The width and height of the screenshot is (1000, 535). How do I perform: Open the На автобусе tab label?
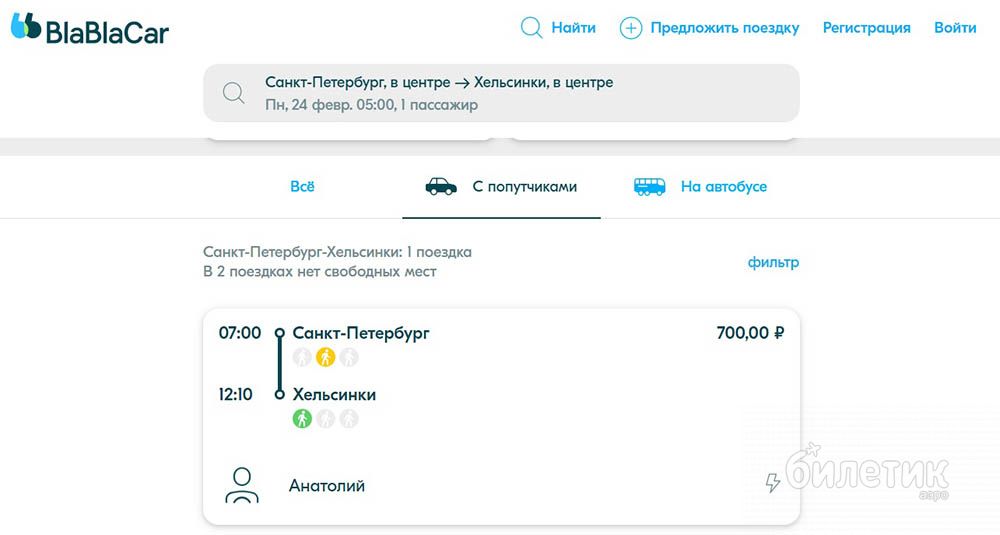pyautogui.click(x=723, y=187)
